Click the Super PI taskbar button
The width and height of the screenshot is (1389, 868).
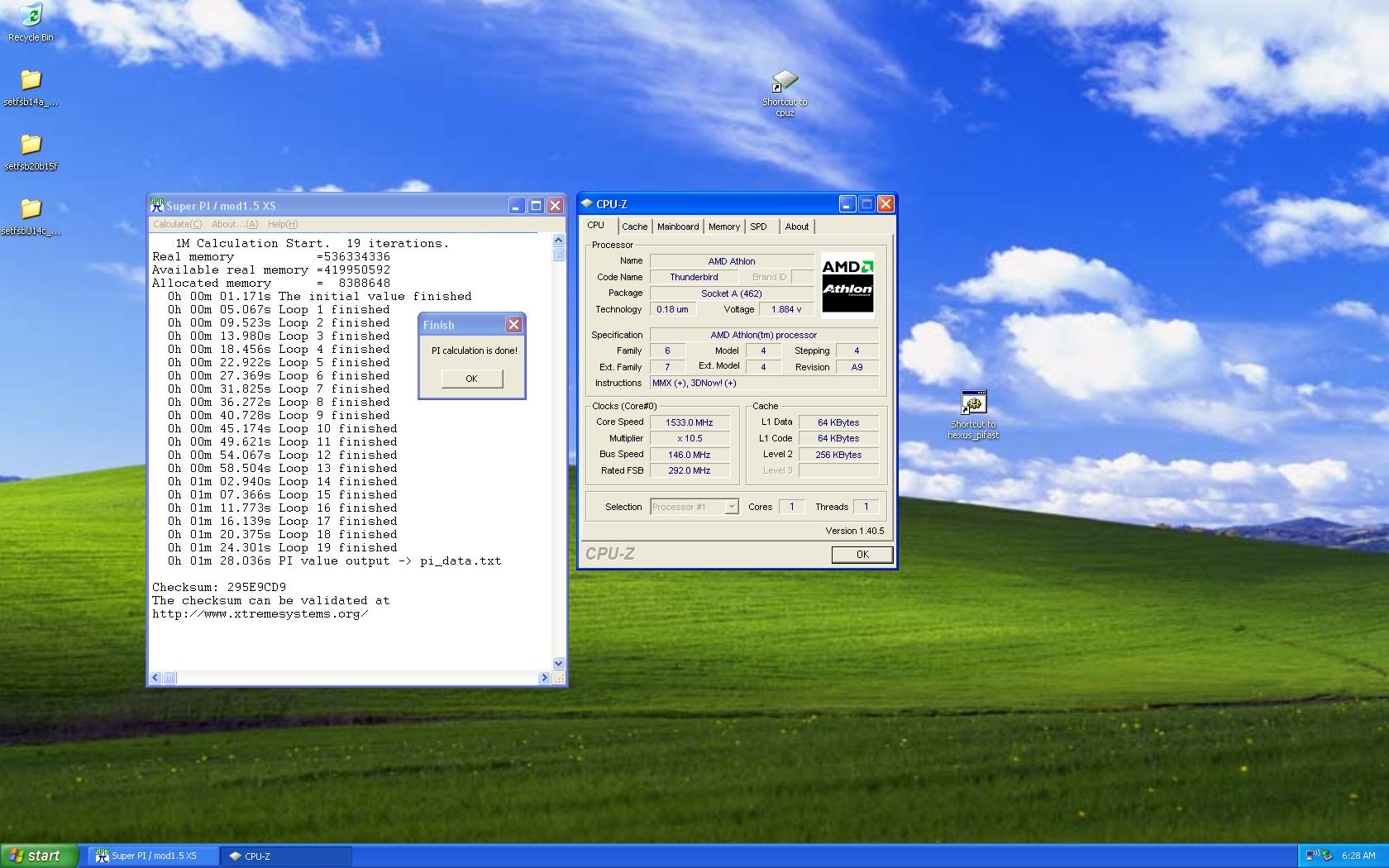click(x=154, y=856)
